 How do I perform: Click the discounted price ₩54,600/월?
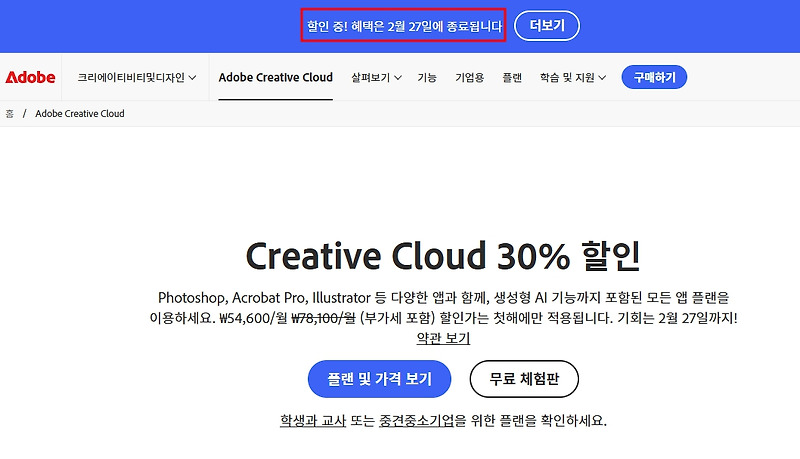tap(253, 318)
